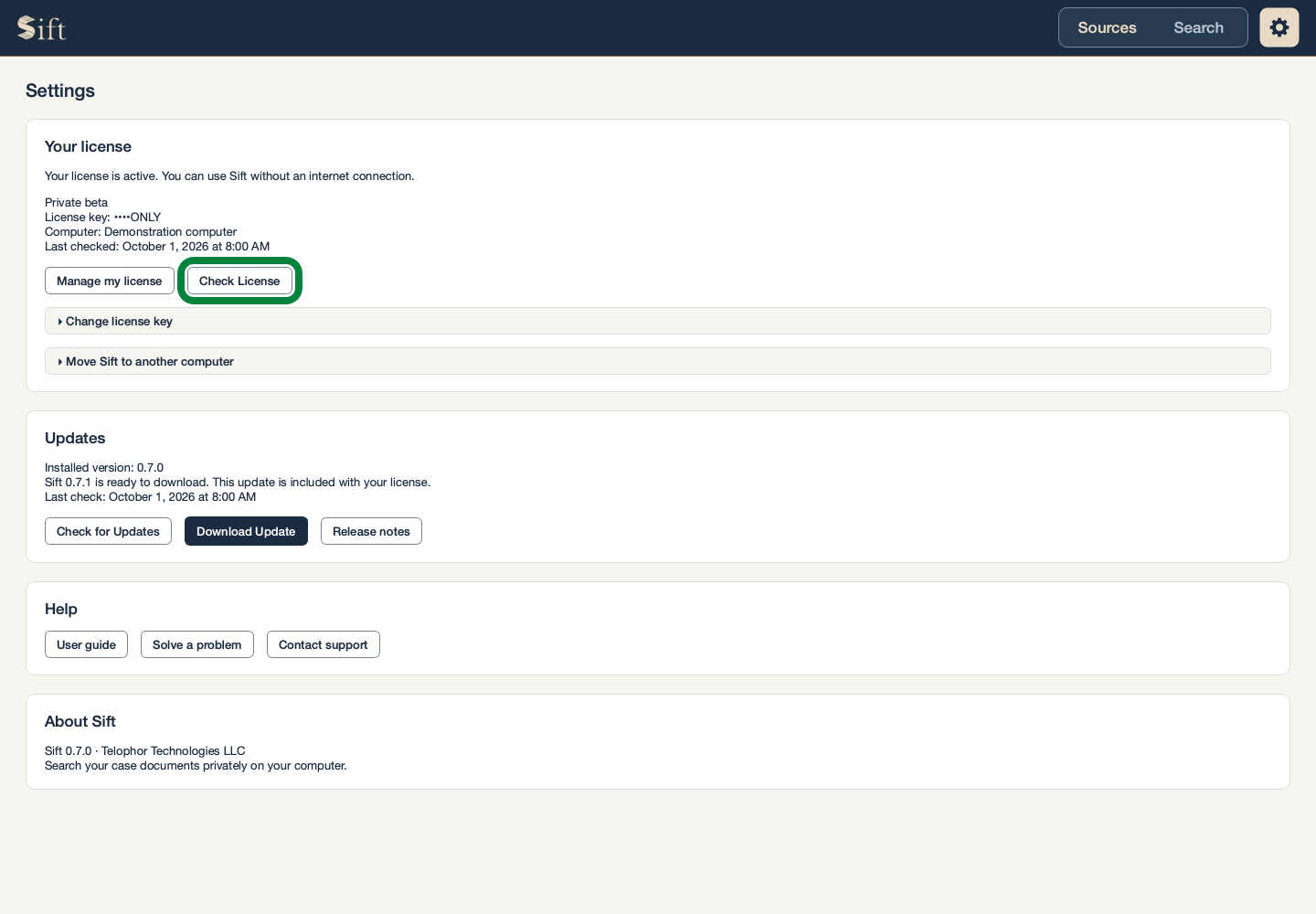Switch to the Search tab
1316x914 pixels.
(1198, 27)
